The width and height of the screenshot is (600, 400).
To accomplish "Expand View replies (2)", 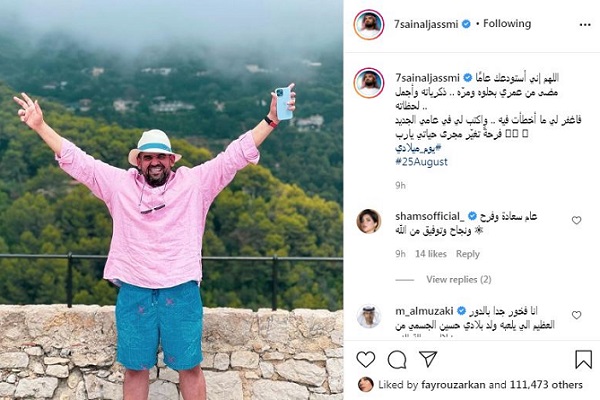I will tap(459, 279).
